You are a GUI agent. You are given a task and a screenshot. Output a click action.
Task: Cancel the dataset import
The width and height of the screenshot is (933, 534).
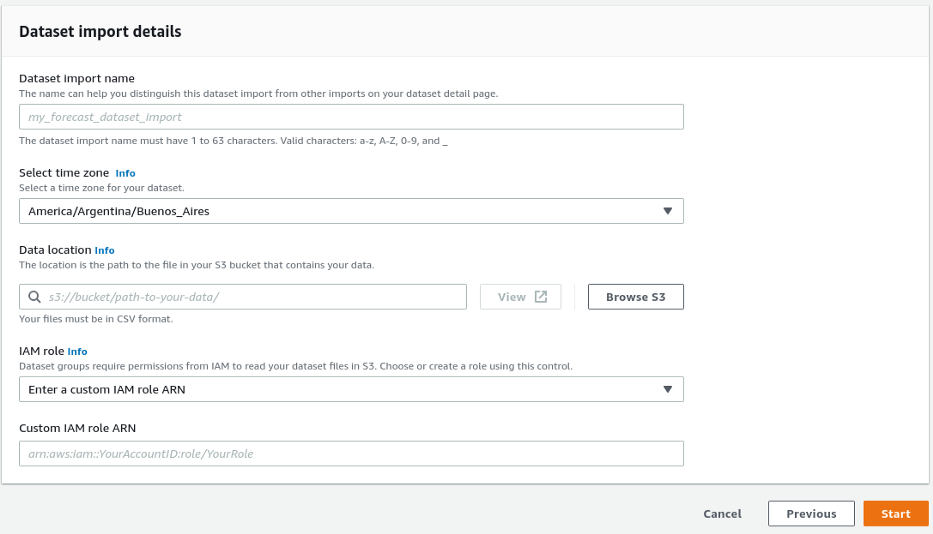point(722,514)
